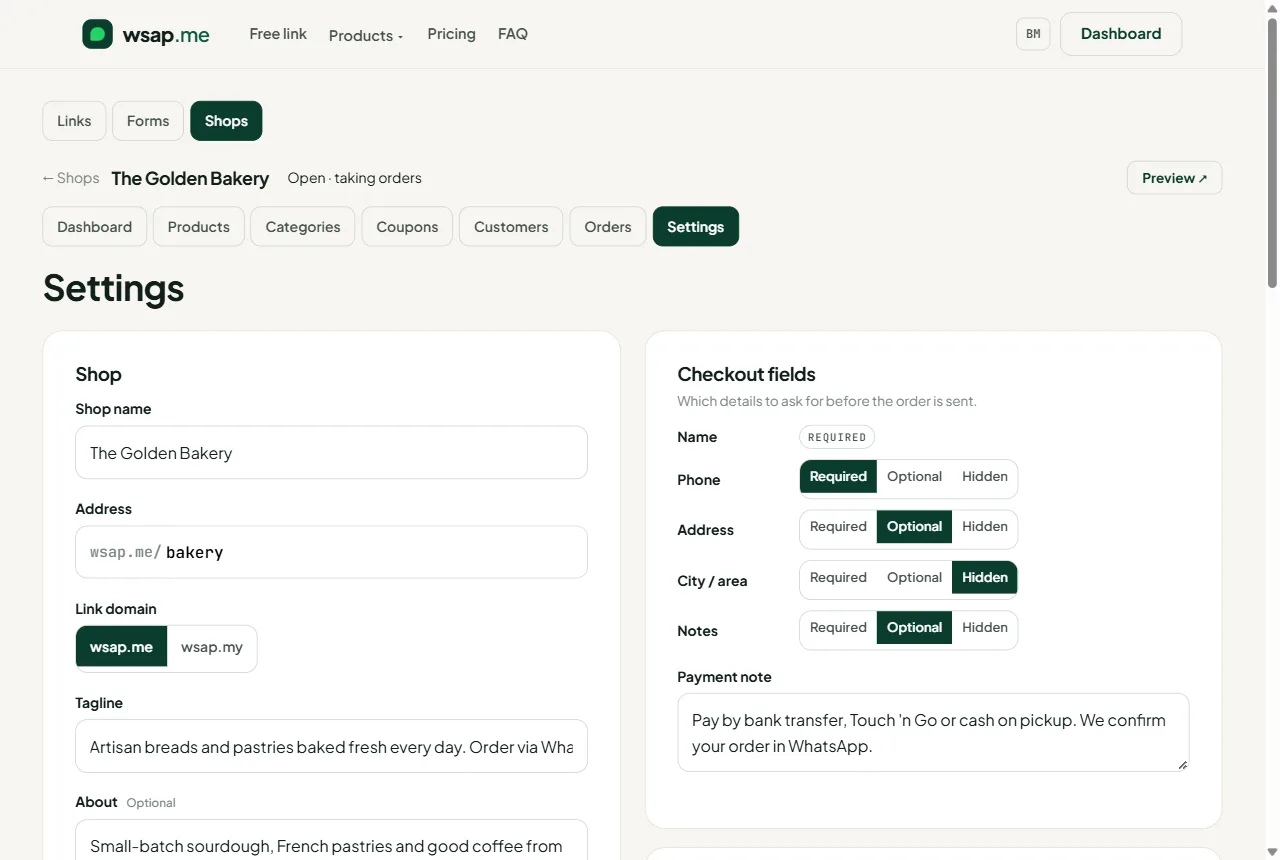The image size is (1280, 860).
Task: Click the resize handle of Payment note
Action: [1182, 765]
